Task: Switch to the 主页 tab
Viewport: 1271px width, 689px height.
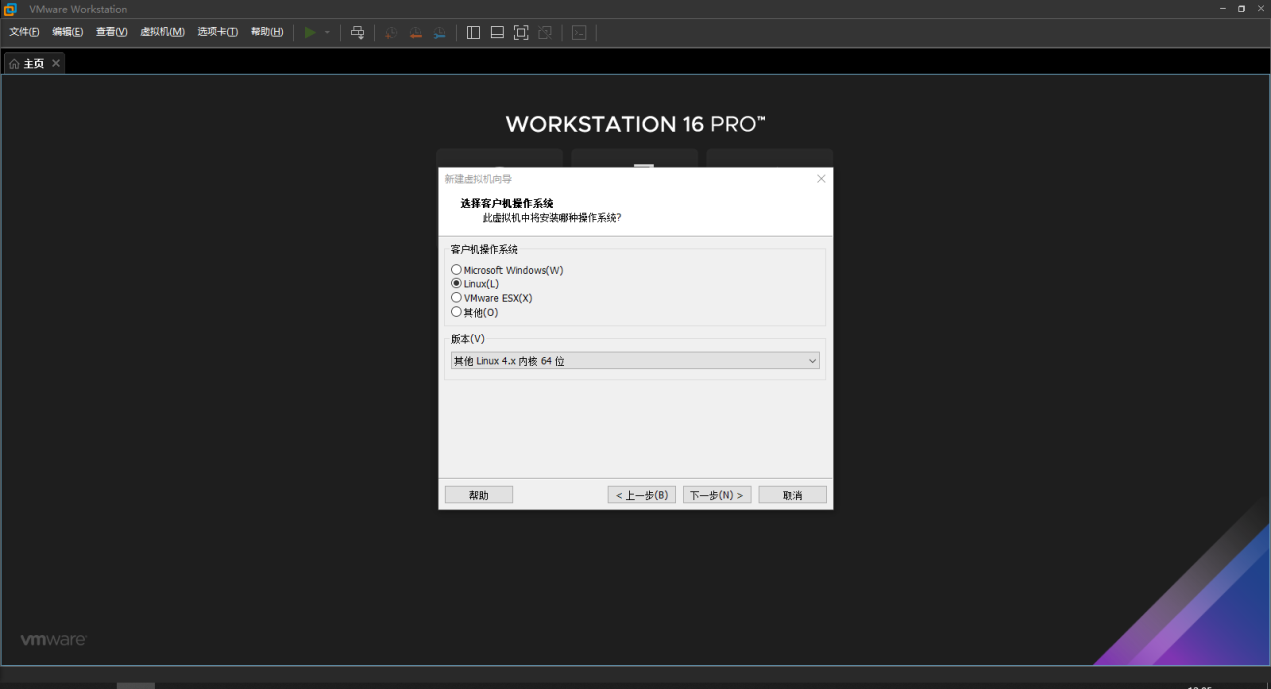Action: pos(34,63)
